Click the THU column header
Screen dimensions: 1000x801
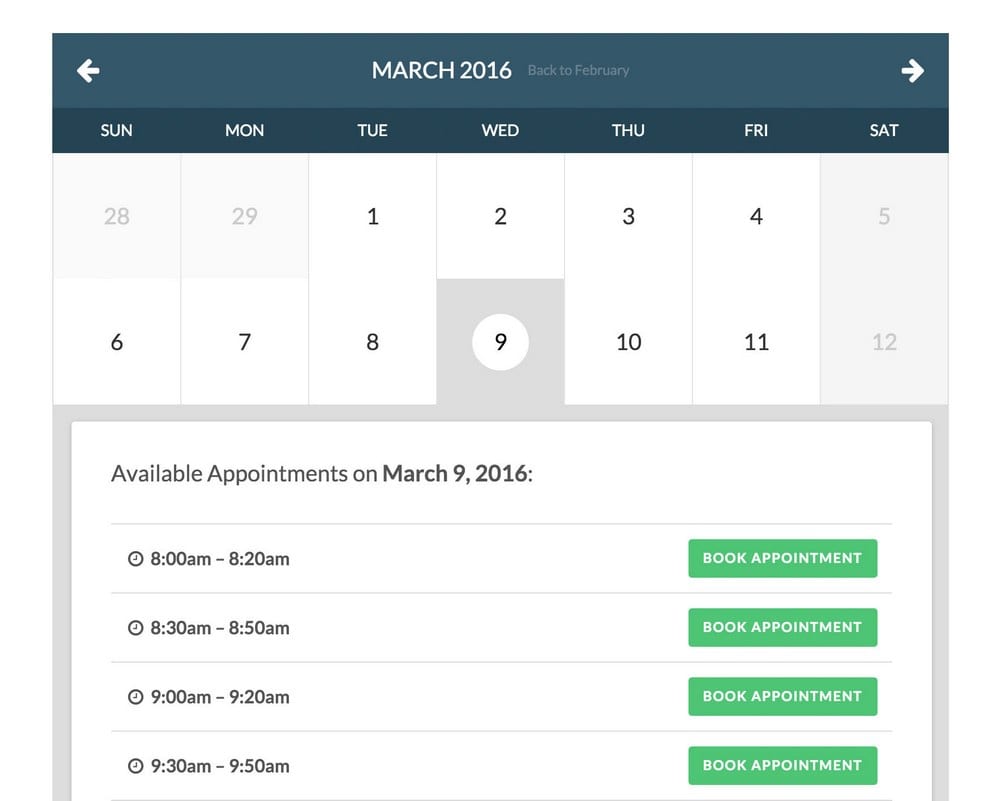[628, 131]
